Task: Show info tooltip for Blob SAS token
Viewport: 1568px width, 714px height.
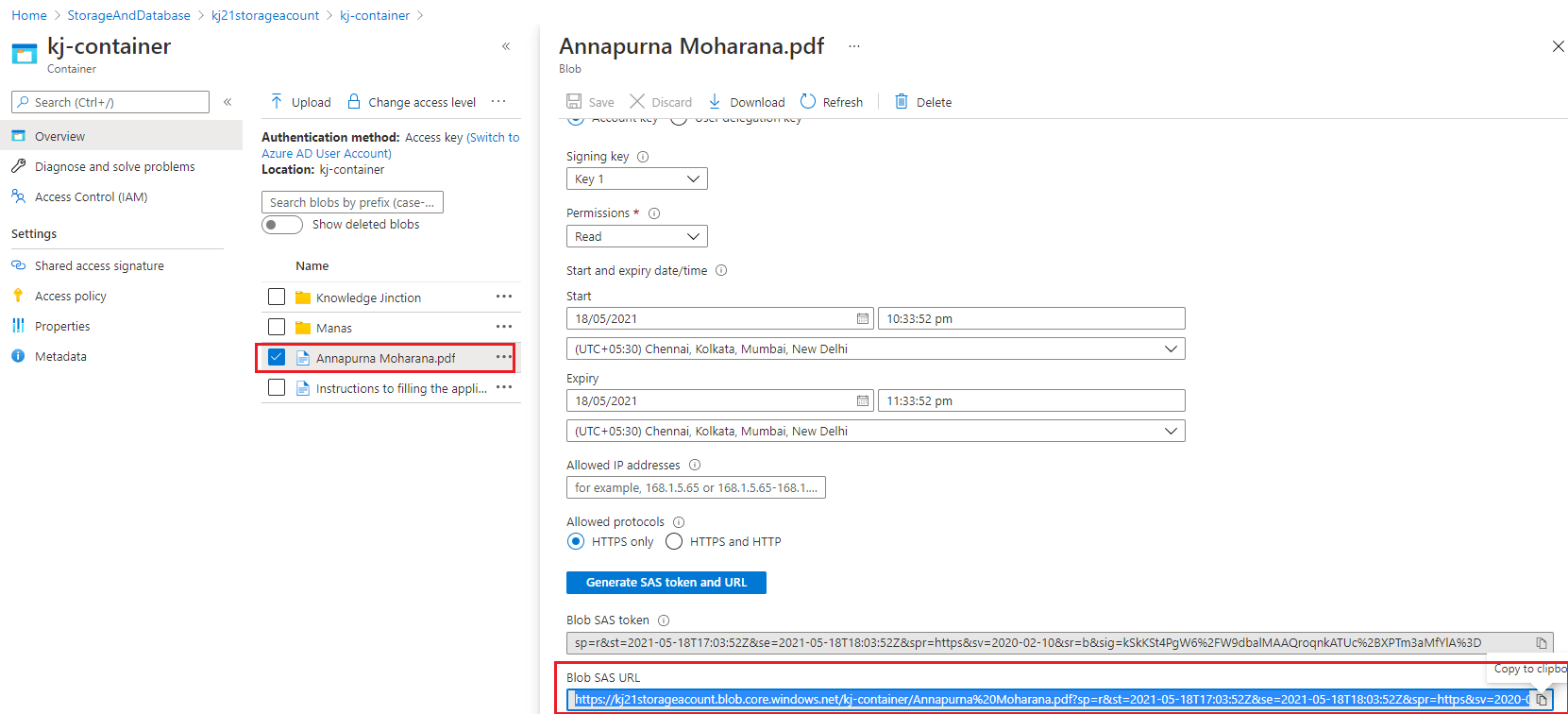Action: [x=664, y=620]
